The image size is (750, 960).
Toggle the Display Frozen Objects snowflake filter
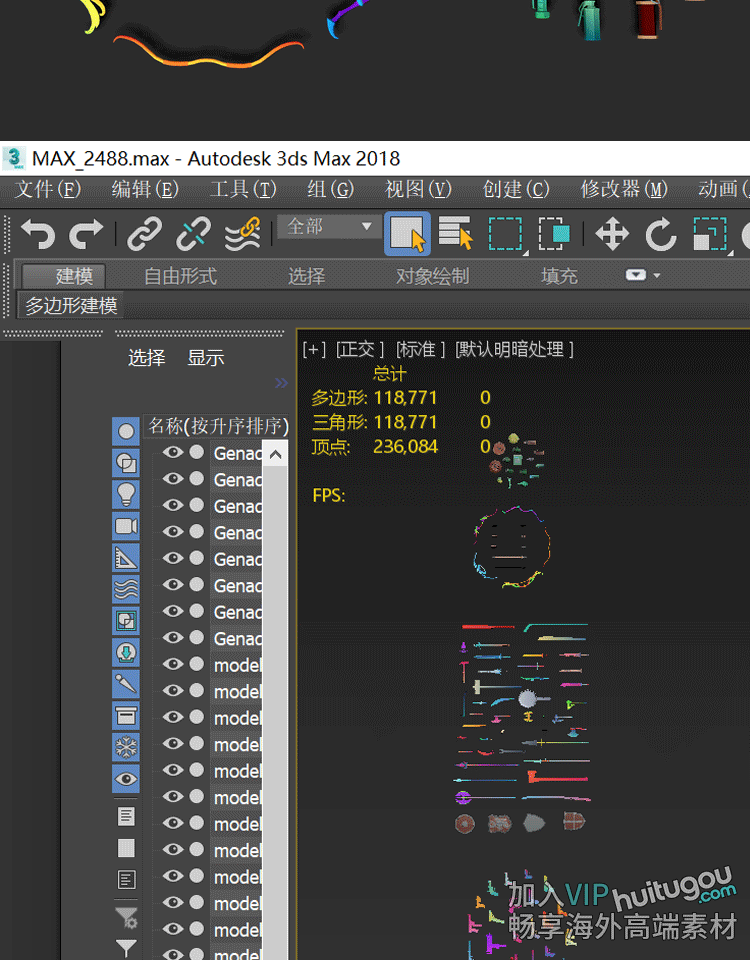click(x=126, y=748)
